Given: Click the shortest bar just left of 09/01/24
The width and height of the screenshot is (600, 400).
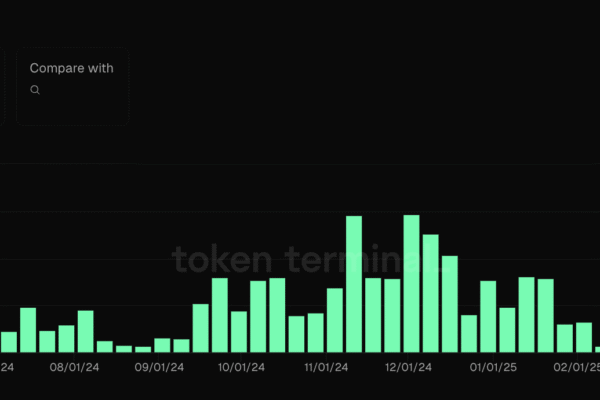Looking at the screenshot, I should [x=143, y=349].
